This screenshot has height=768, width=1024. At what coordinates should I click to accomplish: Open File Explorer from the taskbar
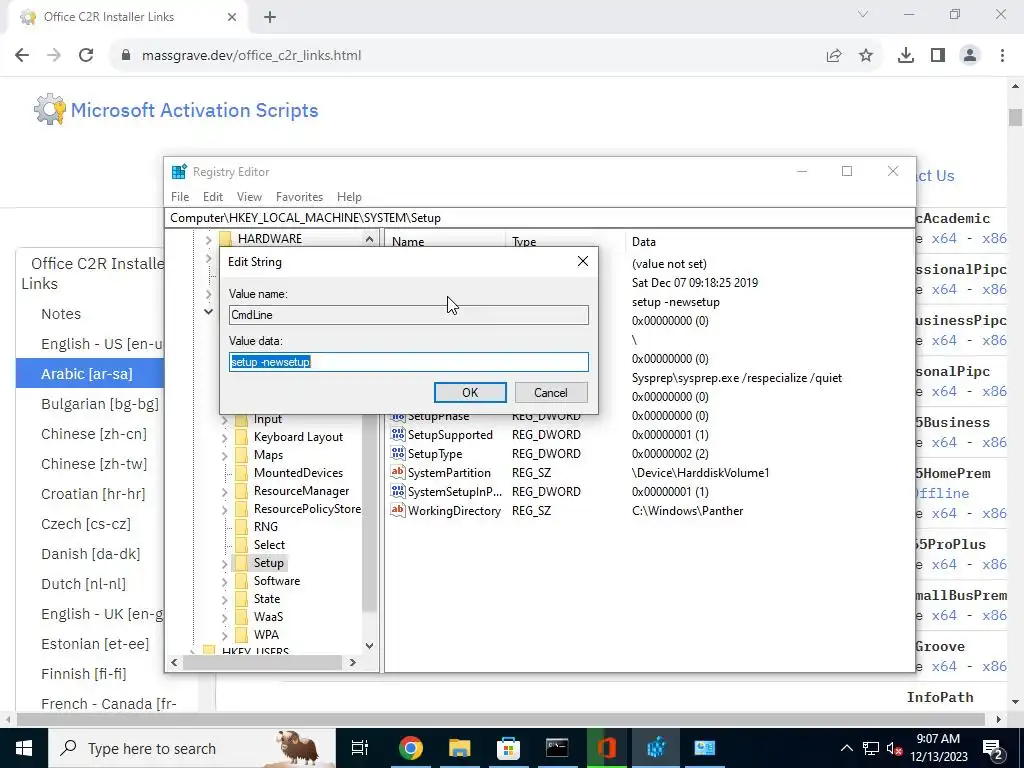(x=459, y=748)
